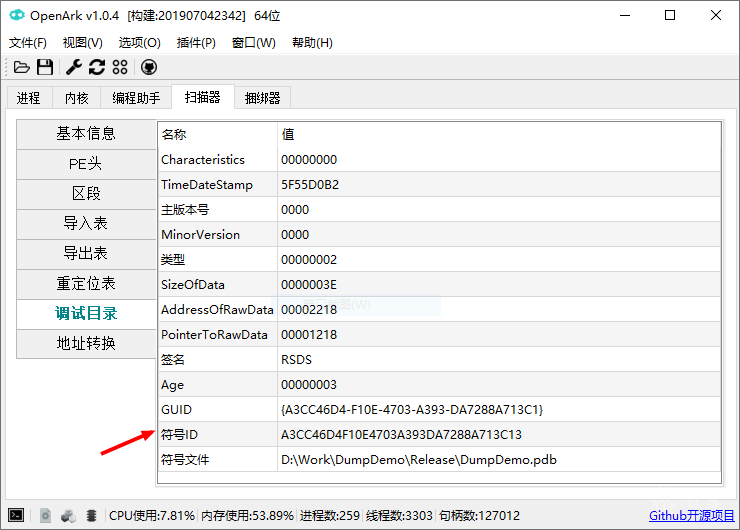This screenshot has height=530, width=740.
Task: Open the 窗口(W) menu
Action: tap(253, 43)
